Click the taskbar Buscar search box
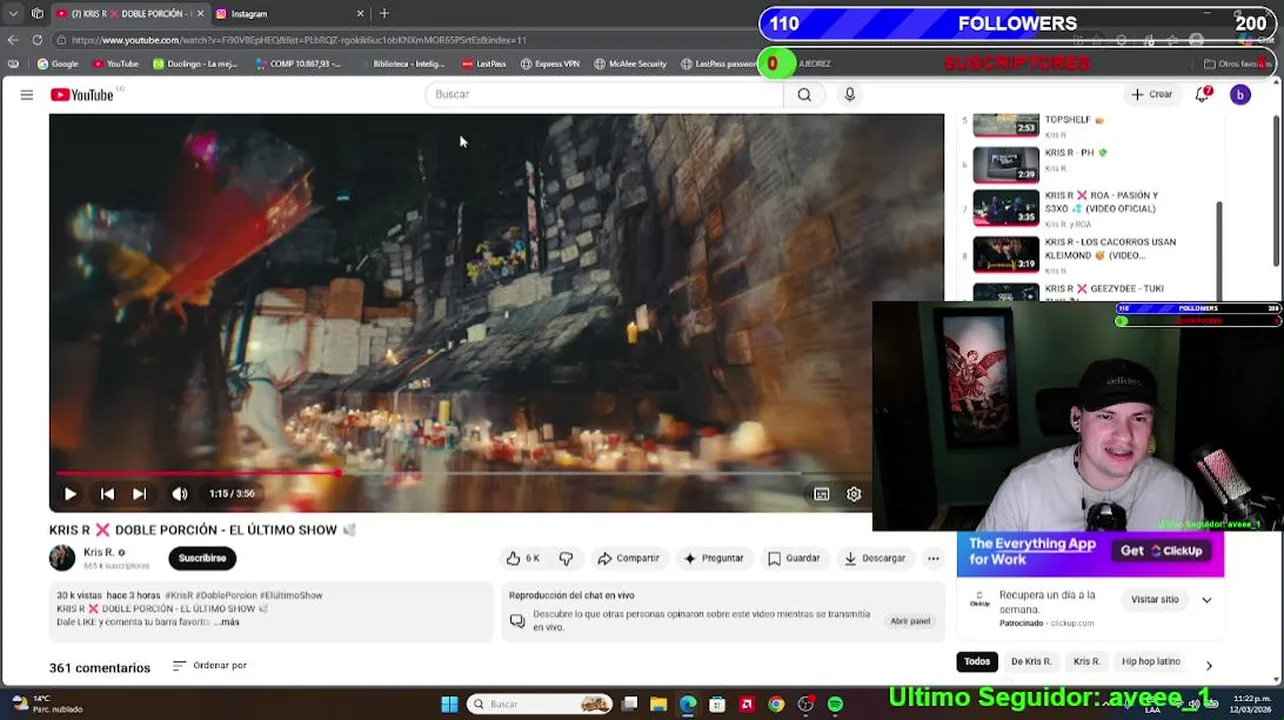This screenshot has height=720, width=1284. pos(540,704)
